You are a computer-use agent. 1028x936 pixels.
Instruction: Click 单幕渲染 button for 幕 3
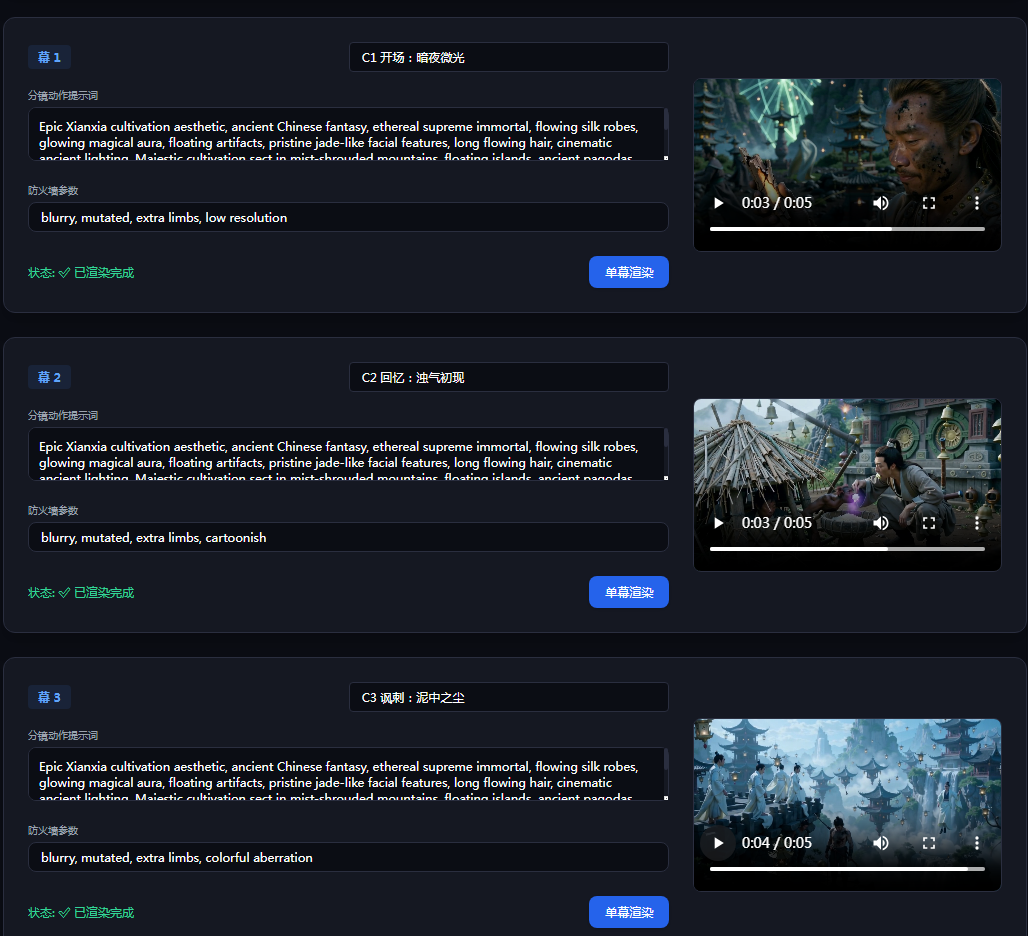coord(629,912)
